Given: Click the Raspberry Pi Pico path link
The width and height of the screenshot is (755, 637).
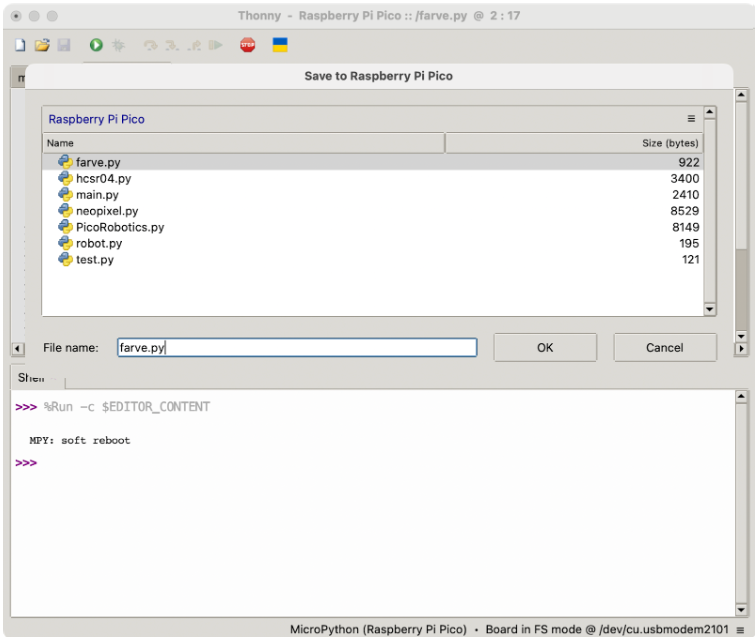Looking at the screenshot, I should click(96, 119).
